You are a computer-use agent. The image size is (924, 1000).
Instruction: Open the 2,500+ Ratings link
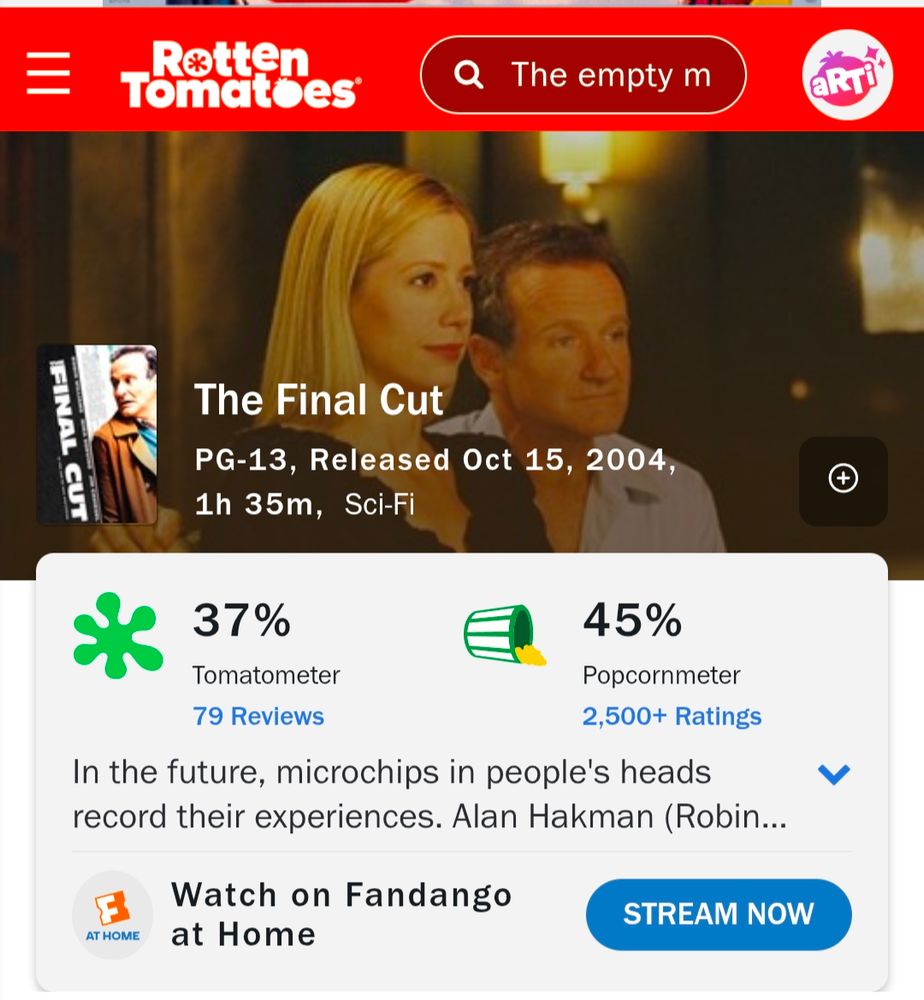pyautogui.click(x=671, y=716)
